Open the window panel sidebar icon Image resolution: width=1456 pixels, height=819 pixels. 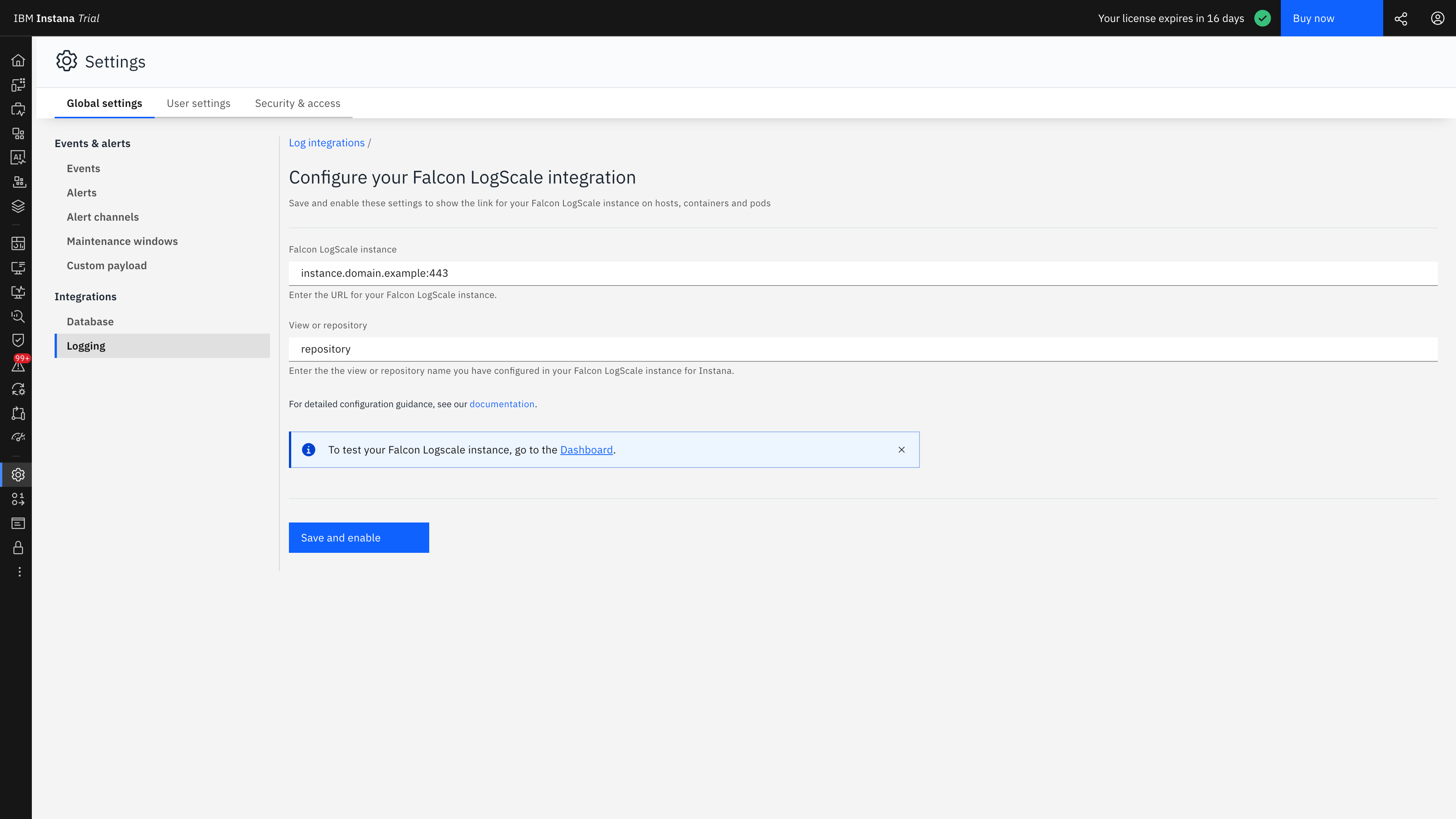[x=18, y=523]
